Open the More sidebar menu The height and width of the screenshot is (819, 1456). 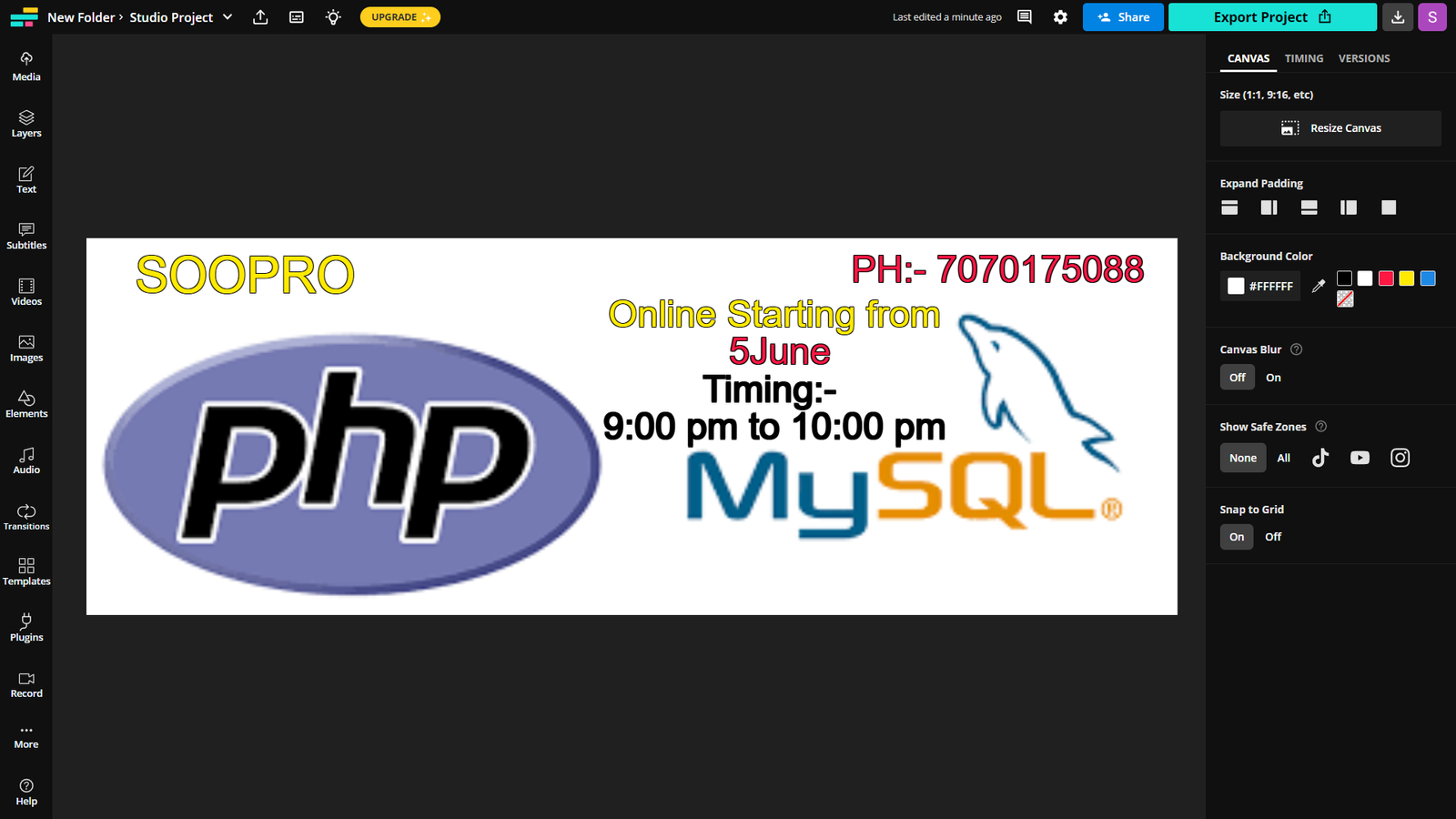[x=26, y=735]
